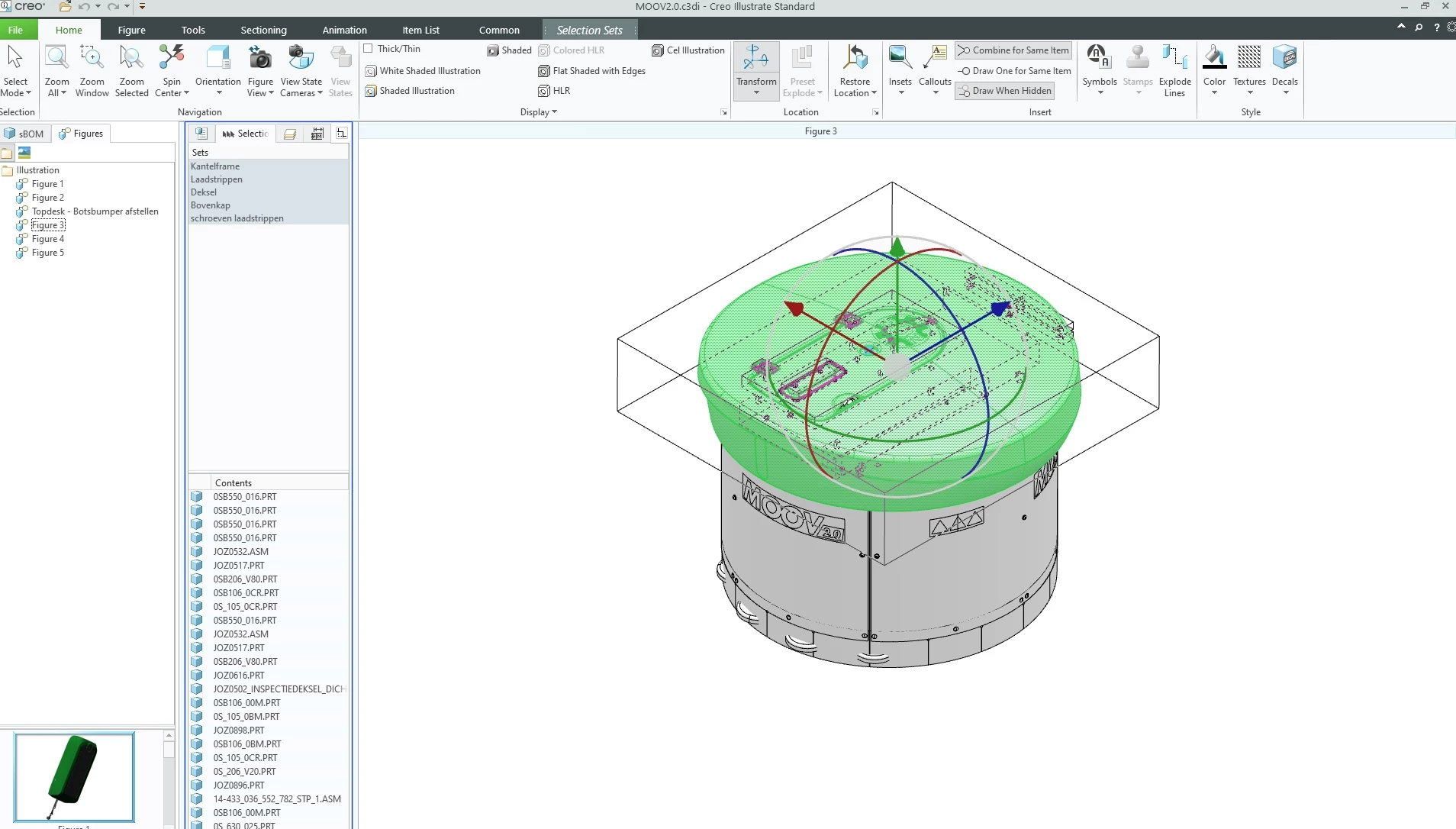Switch to the Figure ribbon tab
This screenshot has width=1456, height=829.
132,30
